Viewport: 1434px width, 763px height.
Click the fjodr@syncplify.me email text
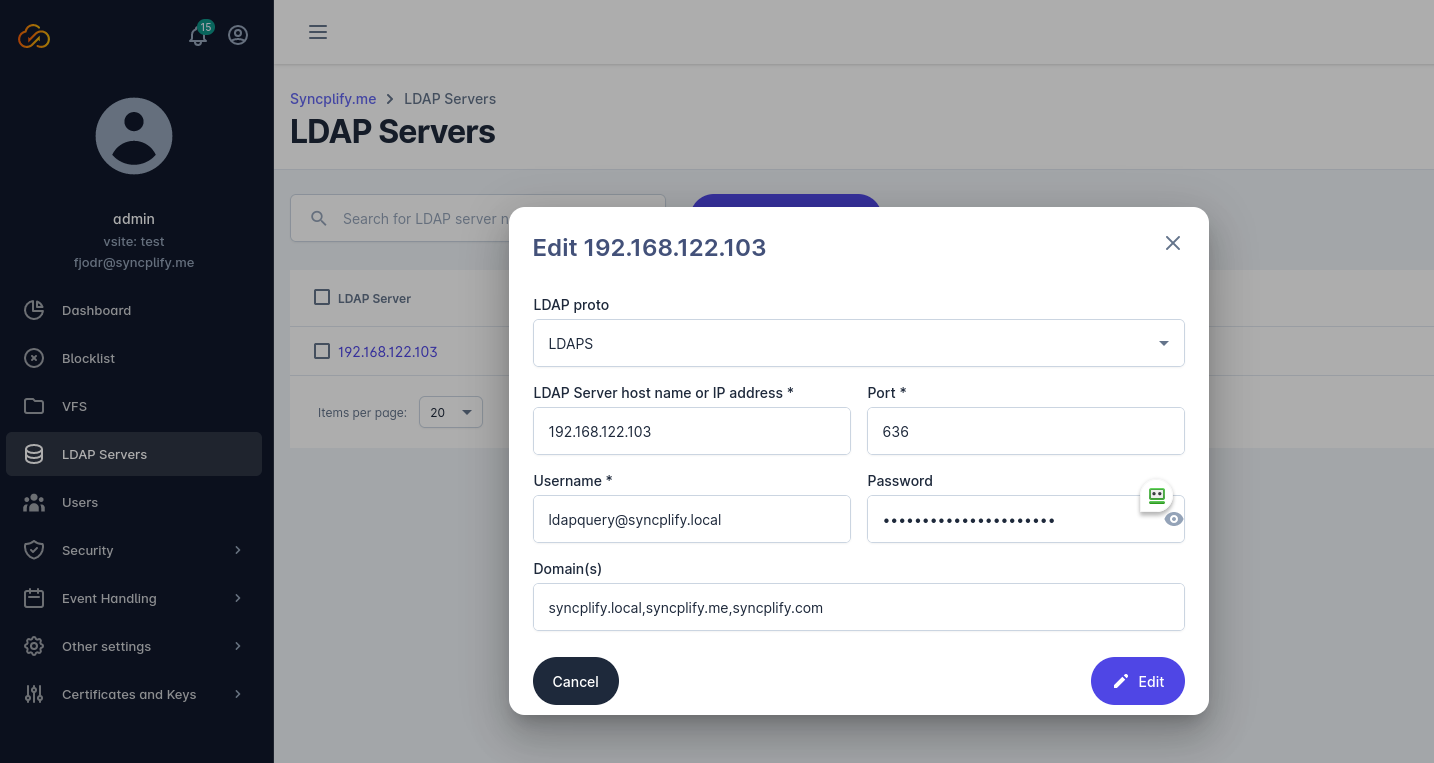pos(134,263)
